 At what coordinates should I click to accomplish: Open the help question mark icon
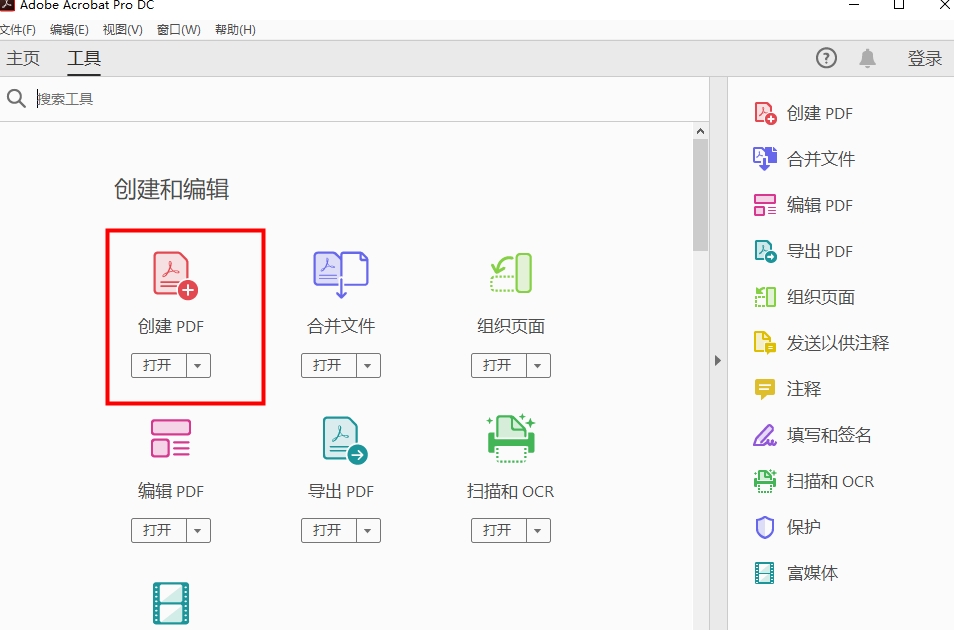(x=826, y=58)
